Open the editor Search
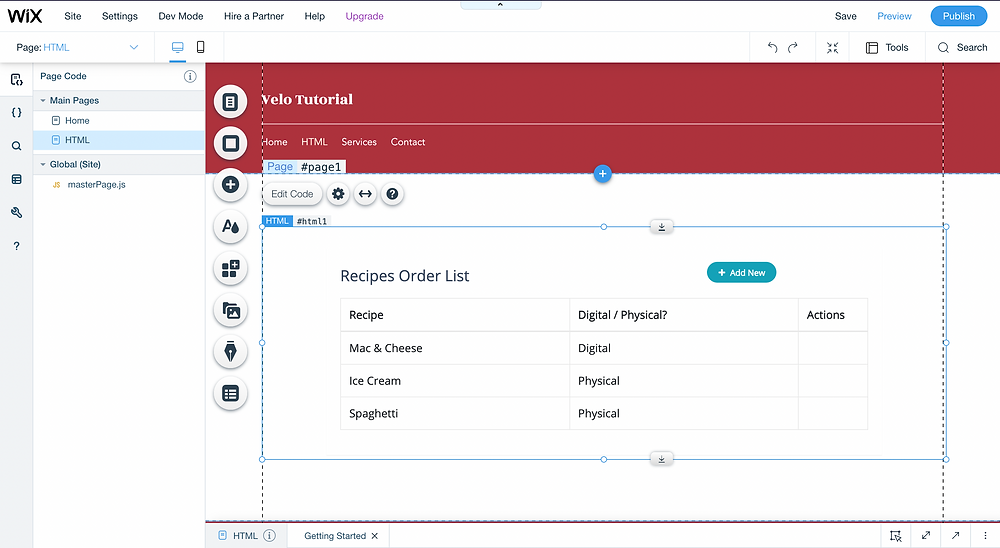 962,47
